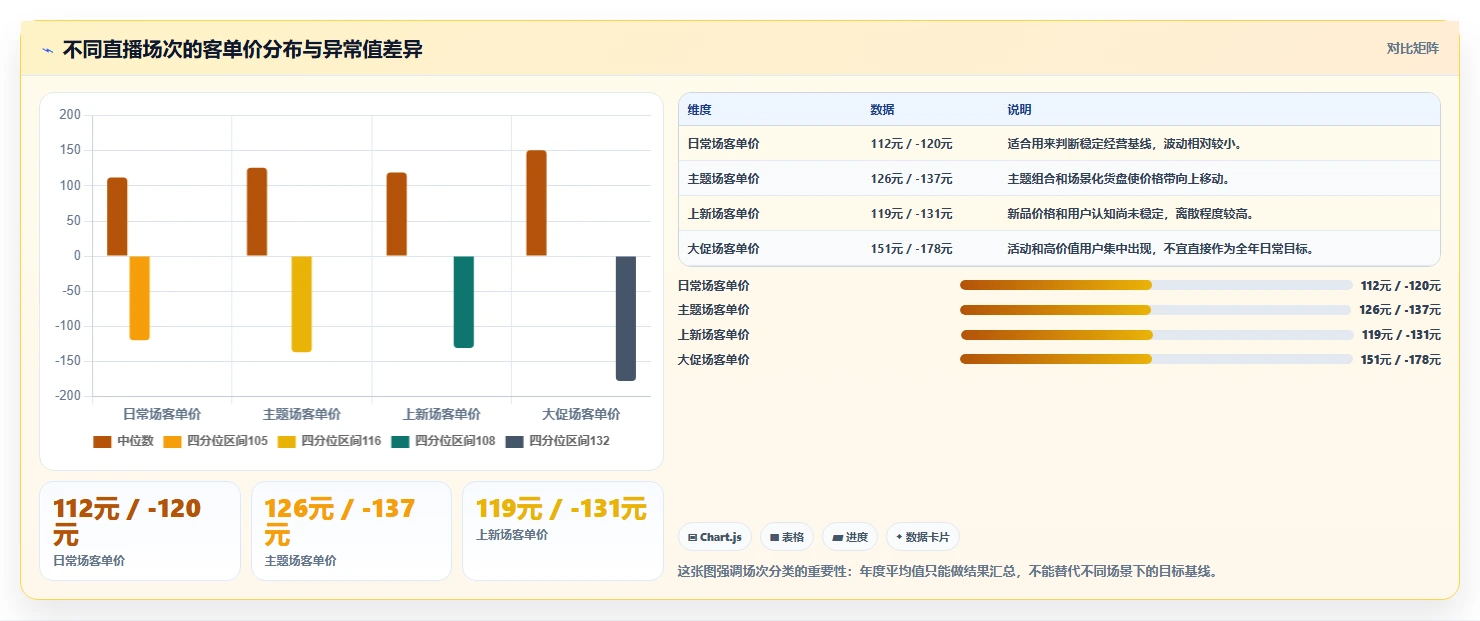Image resolution: width=1480 pixels, height=621 pixels.
Task: Click the 主题场客单价 progress bar
Action: pyautogui.click(x=1156, y=310)
